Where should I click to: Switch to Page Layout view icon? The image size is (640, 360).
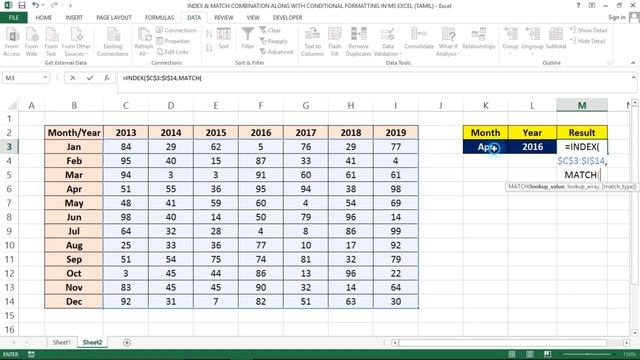point(529,354)
